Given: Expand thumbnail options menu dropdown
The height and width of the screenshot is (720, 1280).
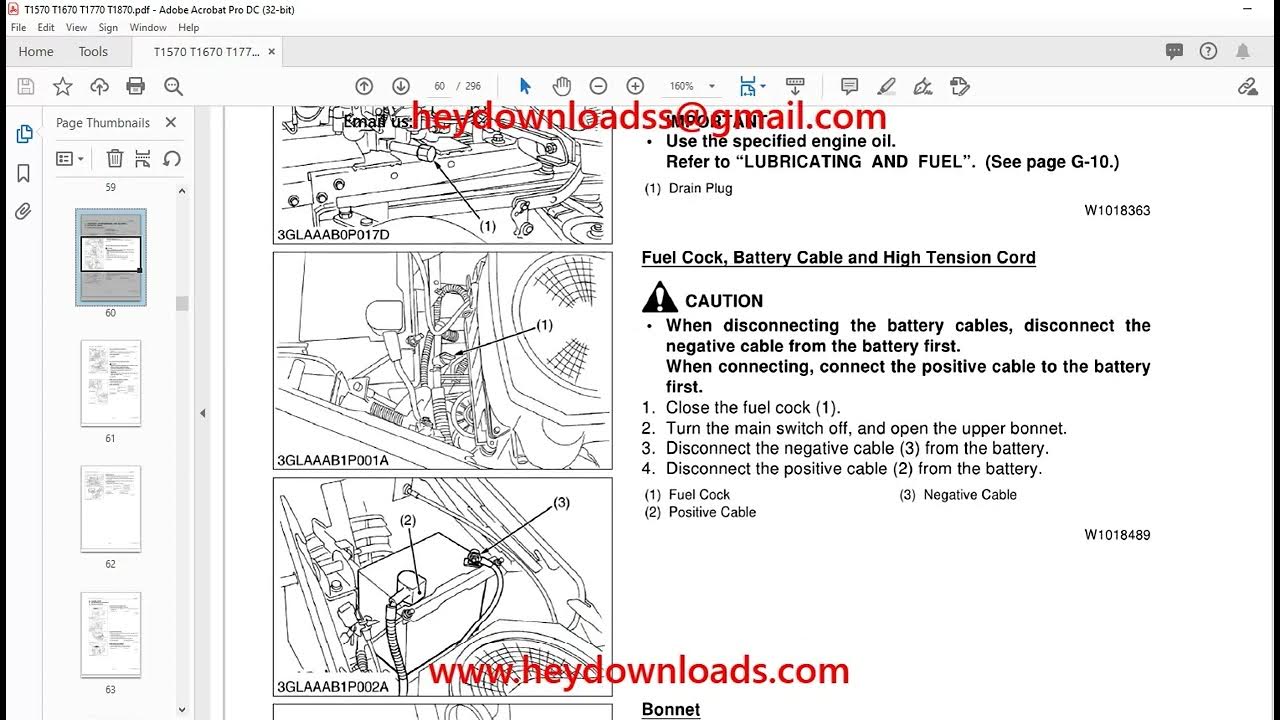Looking at the screenshot, I should click(70, 158).
